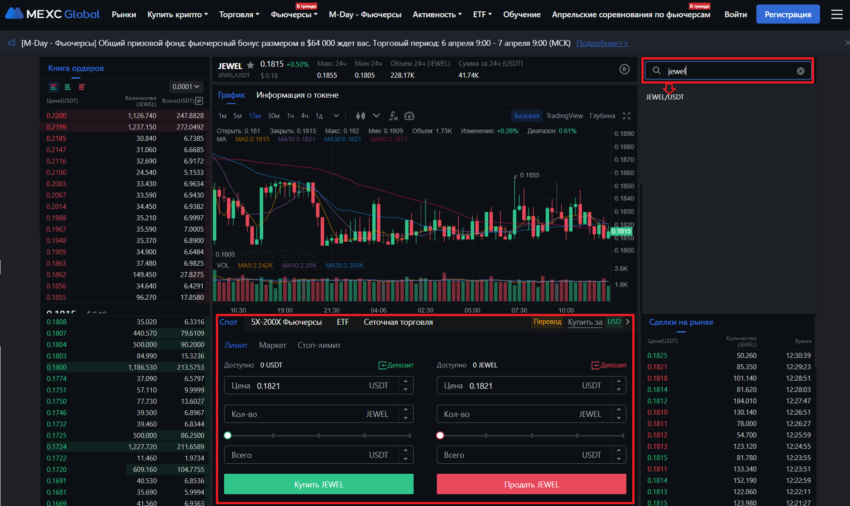Select Лимит order type

pyautogui.click(x=235, y=345)
